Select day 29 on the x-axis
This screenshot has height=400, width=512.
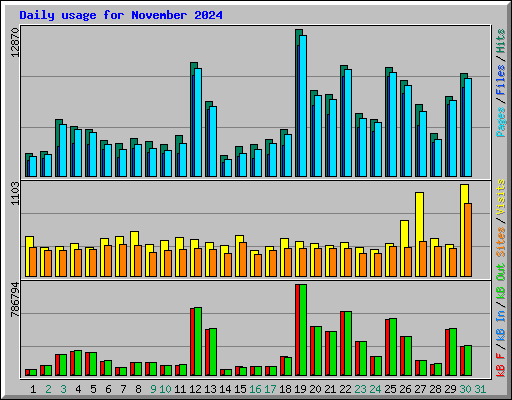(450, 389)
